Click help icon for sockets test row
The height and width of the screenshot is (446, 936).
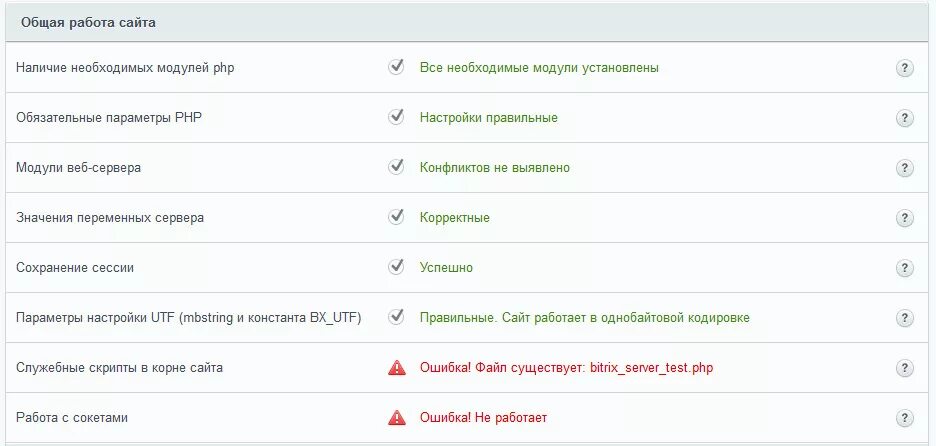[x=904, y=418]
